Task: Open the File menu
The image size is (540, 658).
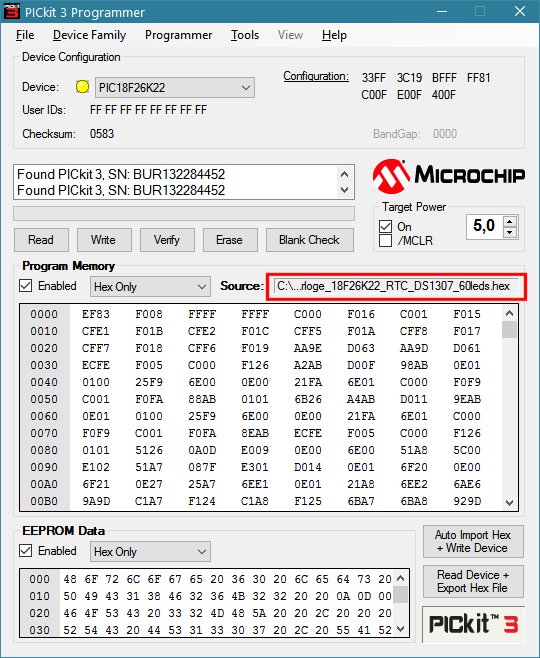Action: tap(25, 35)
